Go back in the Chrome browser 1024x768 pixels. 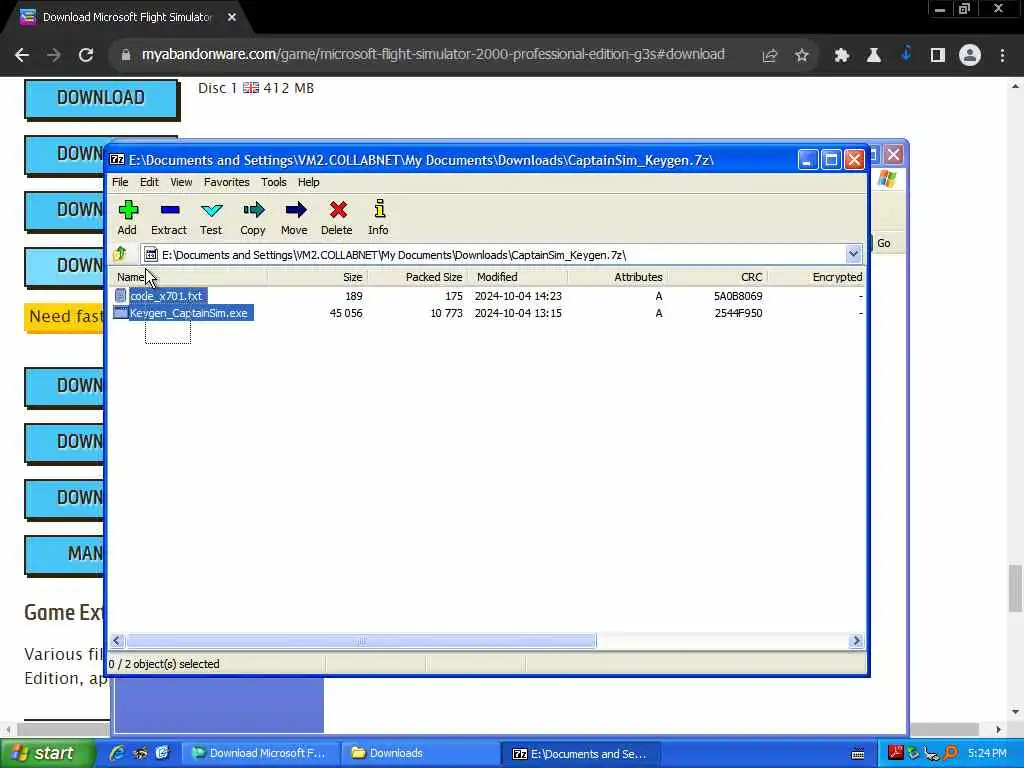pos(22,55)
